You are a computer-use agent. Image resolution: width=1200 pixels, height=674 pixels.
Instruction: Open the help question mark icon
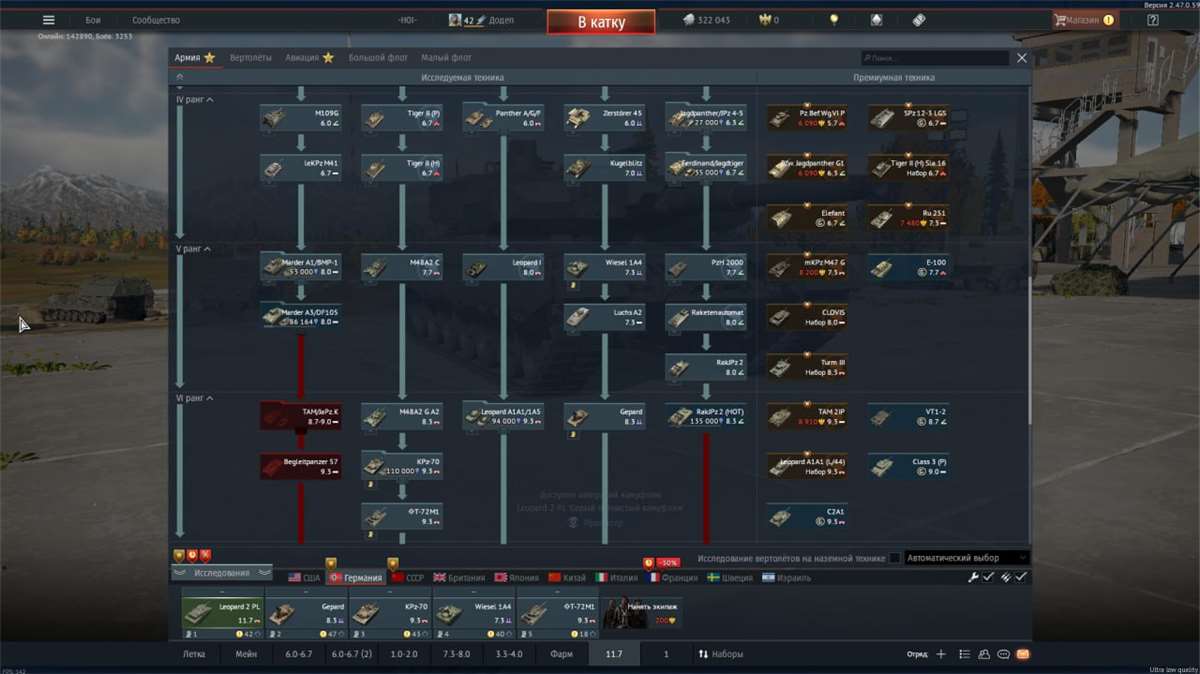click(1152, 20)
